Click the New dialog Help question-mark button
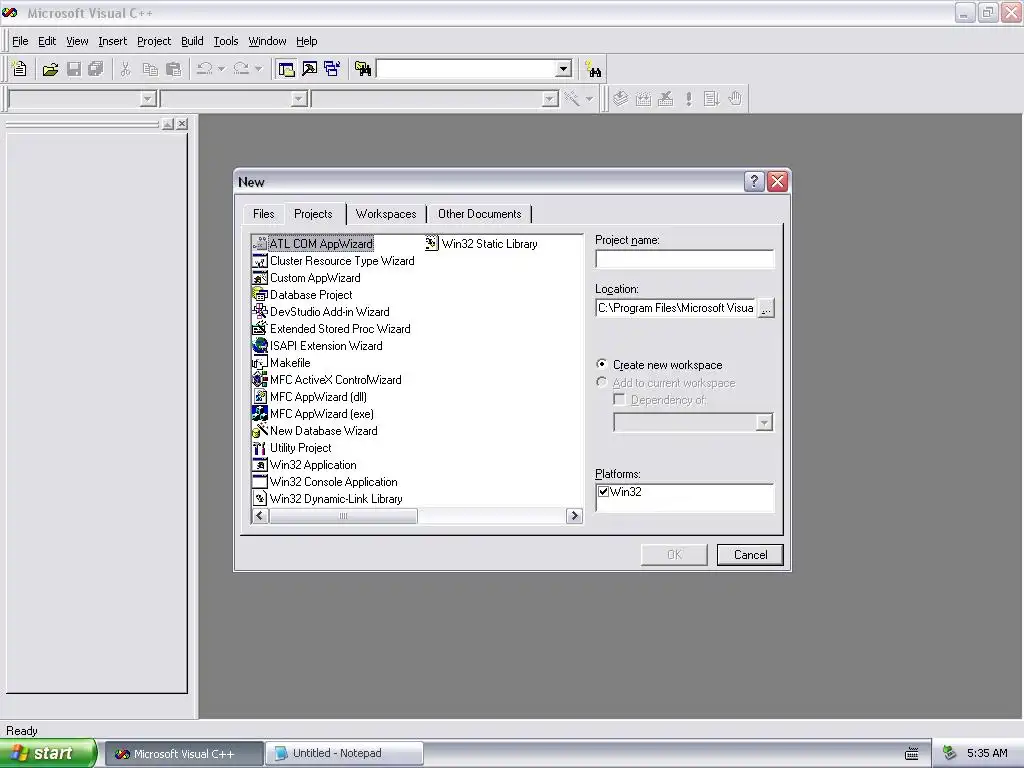1024x768 pixels. tap(754, 182)
